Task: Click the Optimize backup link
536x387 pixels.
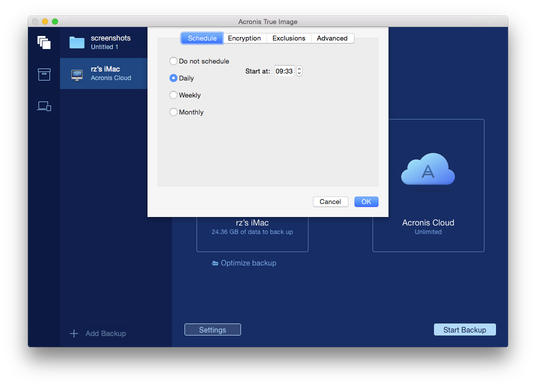Action: [249, 263]
